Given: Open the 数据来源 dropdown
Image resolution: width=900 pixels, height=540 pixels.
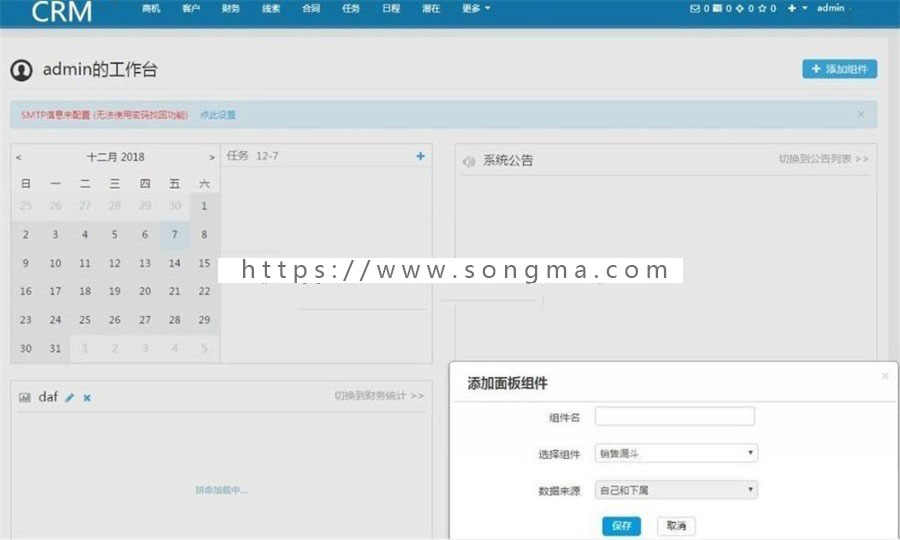Looking at the screenshot, I should 676,490.
